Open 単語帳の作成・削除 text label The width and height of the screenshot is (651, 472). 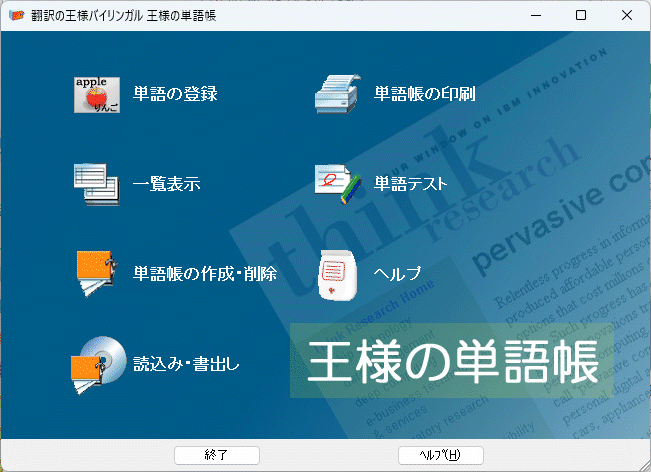pyautogui.click(x=205, y=274)
